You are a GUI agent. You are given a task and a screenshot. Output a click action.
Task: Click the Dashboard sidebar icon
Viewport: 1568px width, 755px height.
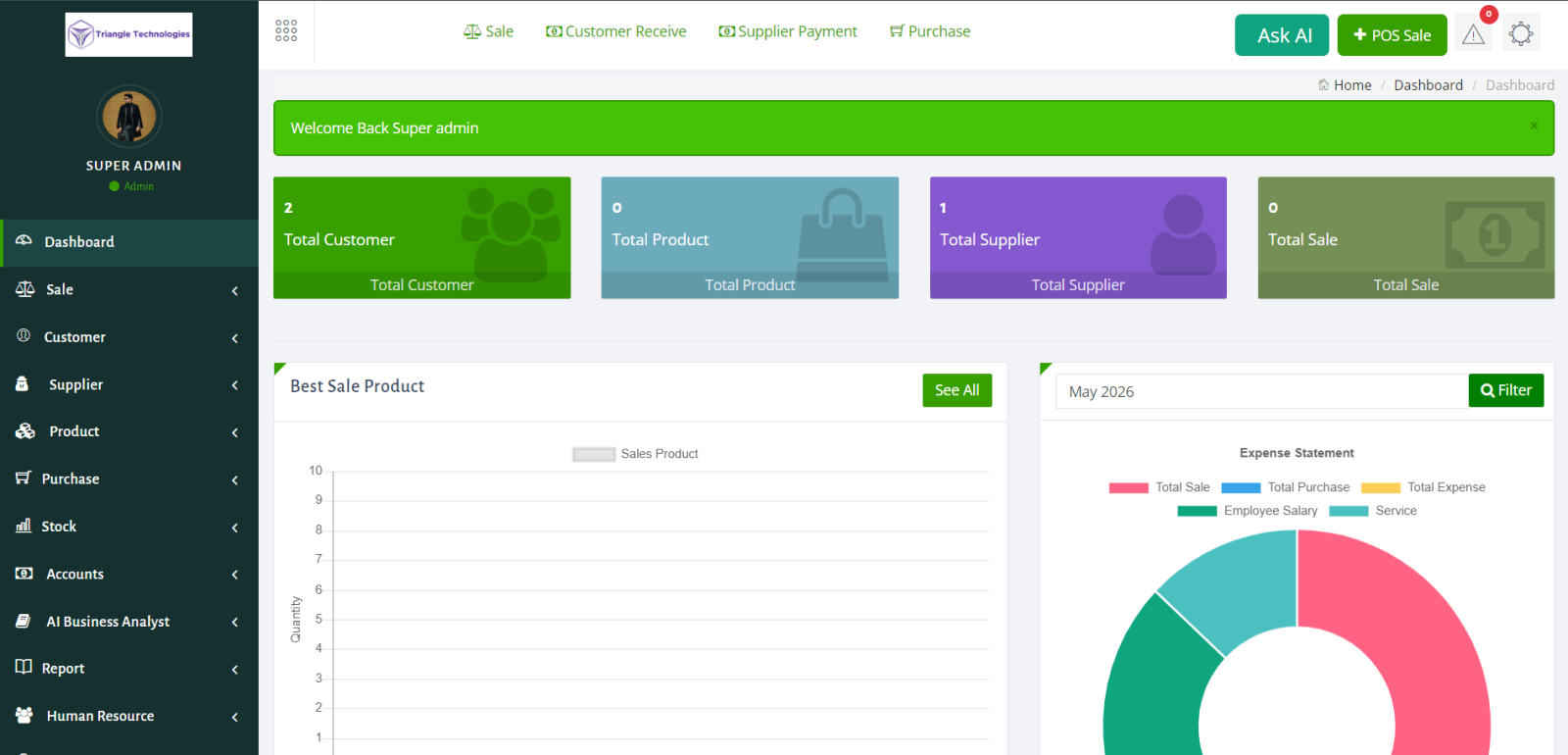pos(24,241)
